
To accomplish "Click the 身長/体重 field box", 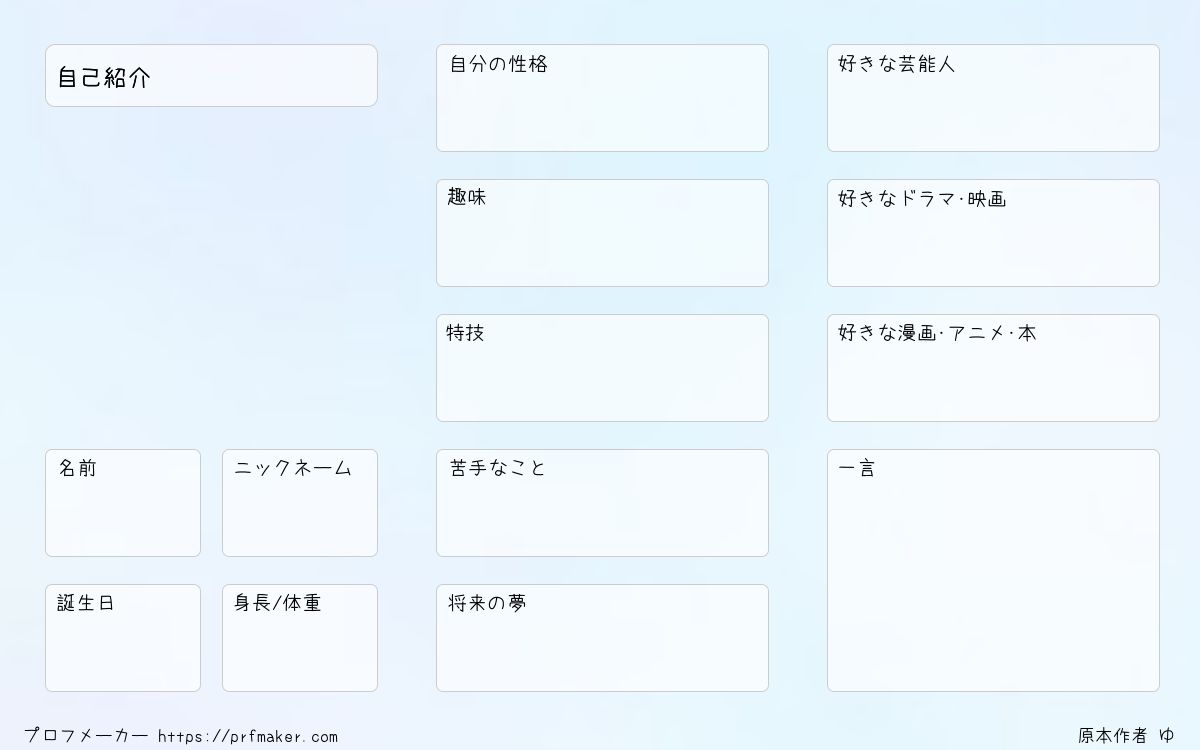I will click(300, 638).
